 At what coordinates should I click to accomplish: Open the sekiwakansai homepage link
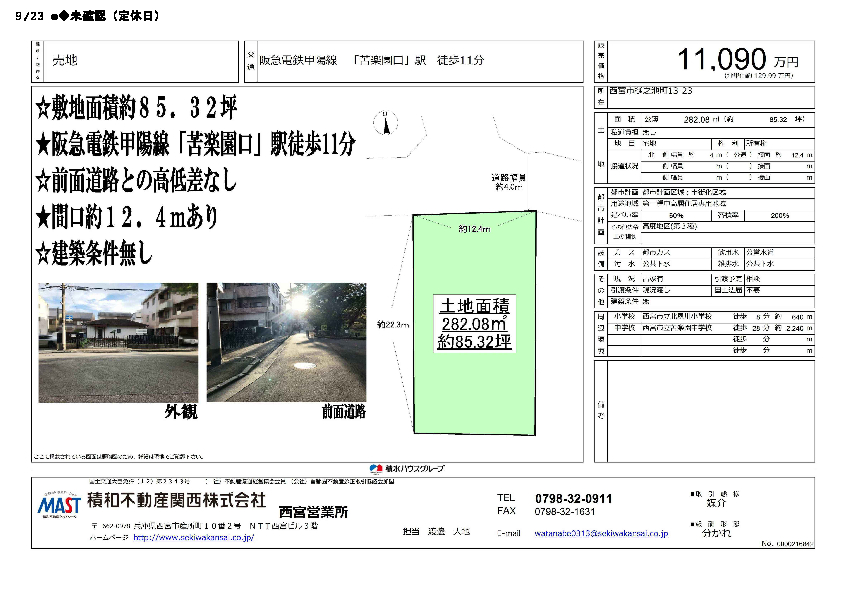(x=193, y=536)
